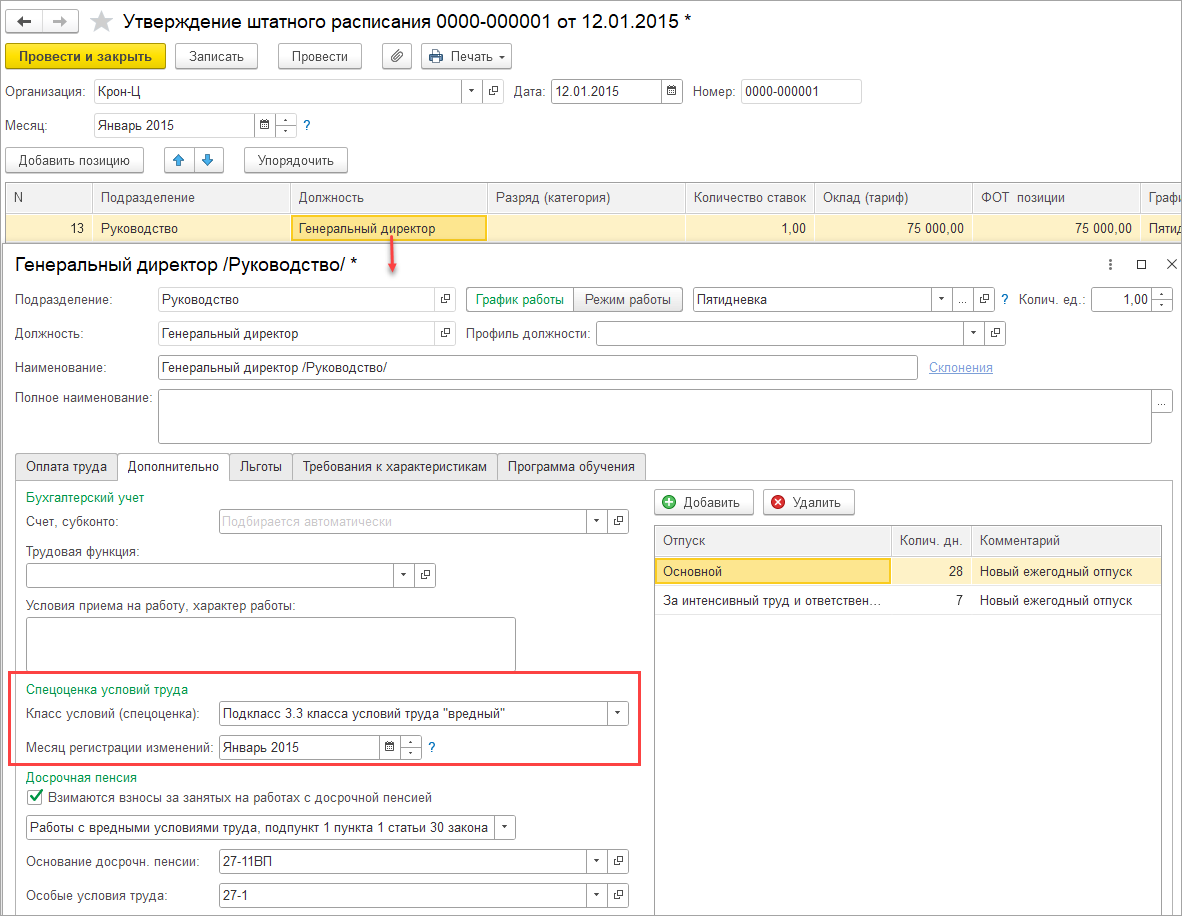Move position up with blue up arrow
This screenshot has width=1182, height=916.
coord(179,160)
